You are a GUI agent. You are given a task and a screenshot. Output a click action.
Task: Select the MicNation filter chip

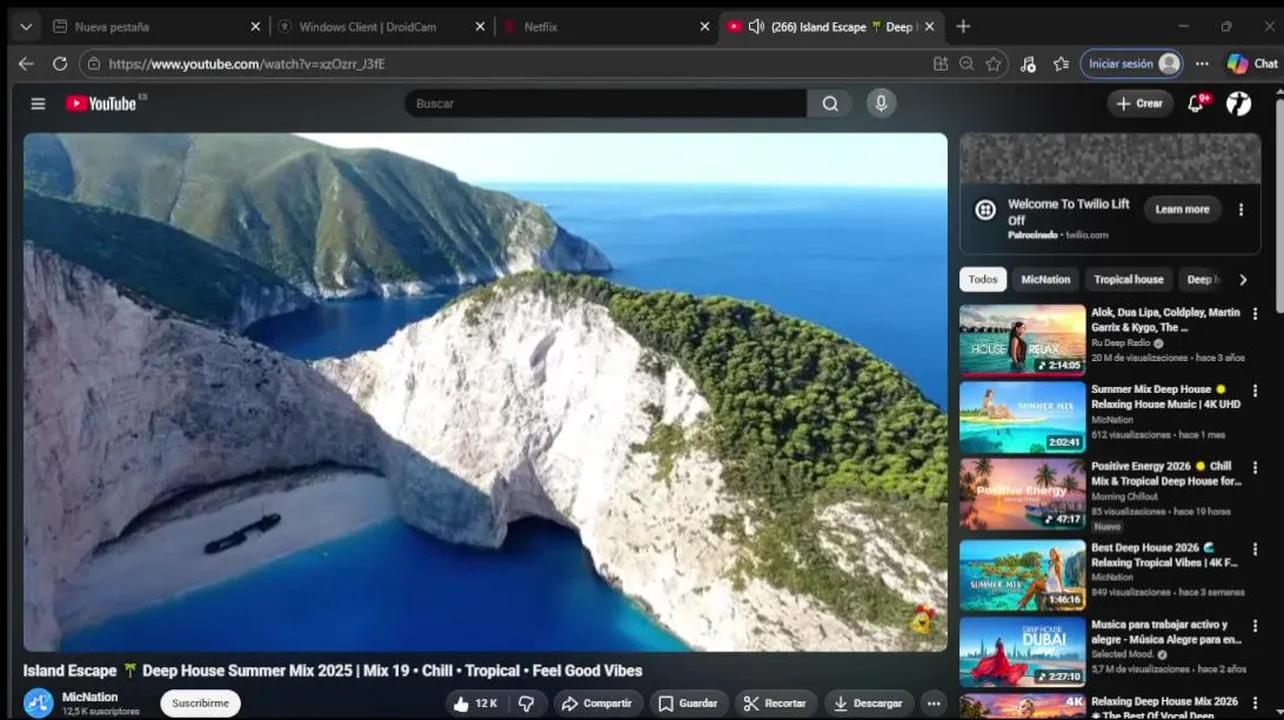[x=1046, y=280]
